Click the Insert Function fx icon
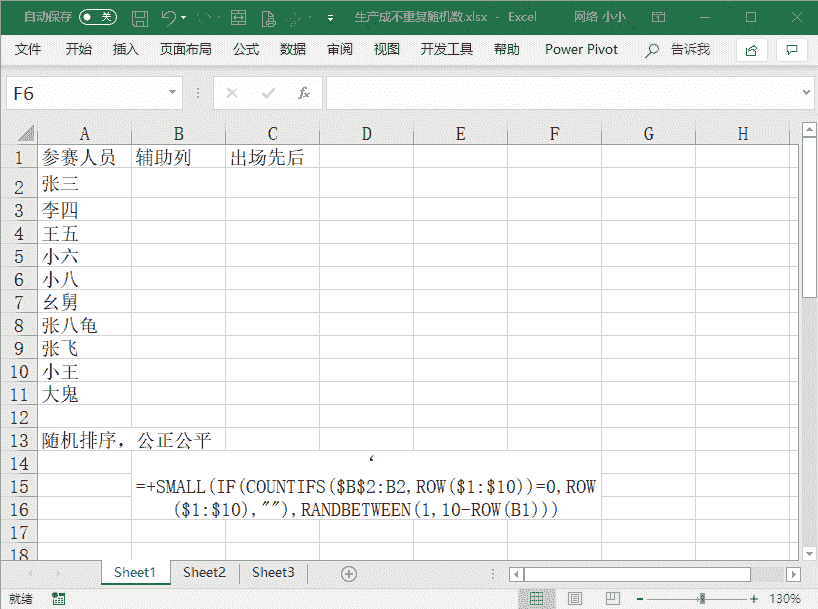This screenshot has width=818, height=609. [x=304, y=93]
